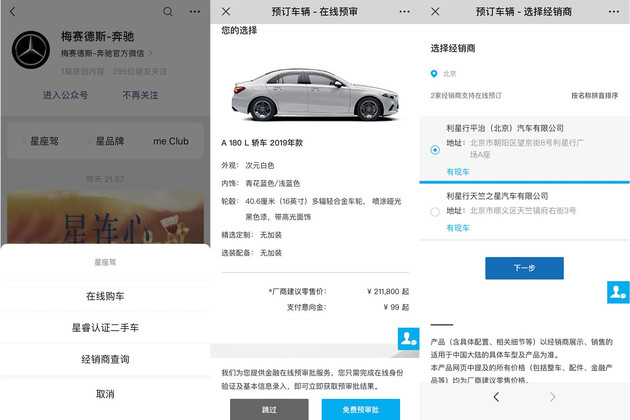Tap the blue 下一步 button
Screen dimensions: 630x420
(x=524, y=268)
